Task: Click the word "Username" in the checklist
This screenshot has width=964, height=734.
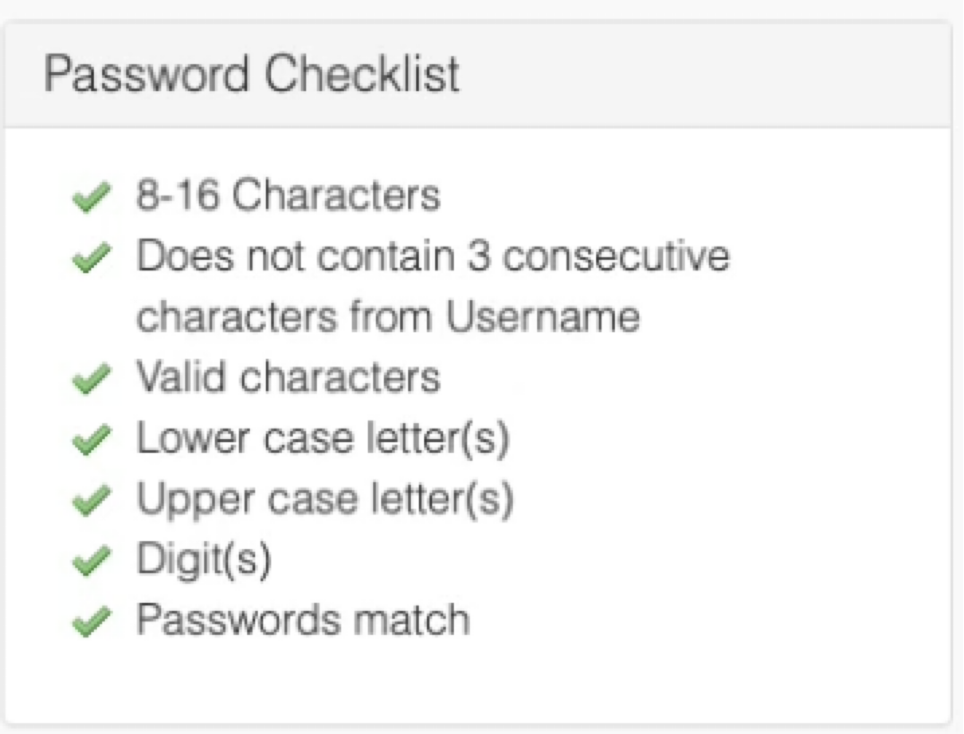Action: point(543,317)
